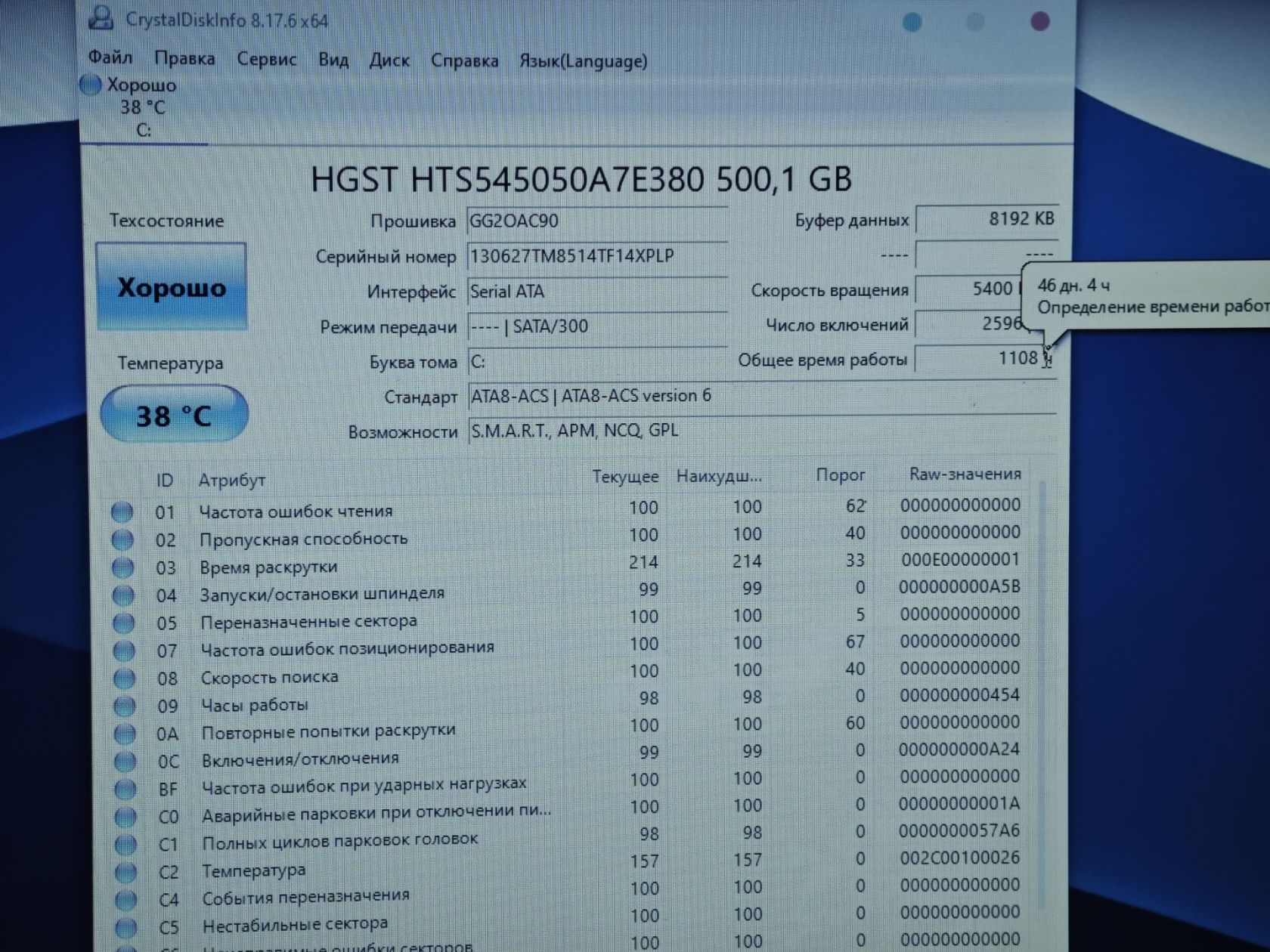Click status orb of row C5 Нестабильные сектора
Screen dimensions: 1270x952
coord(127,928)
